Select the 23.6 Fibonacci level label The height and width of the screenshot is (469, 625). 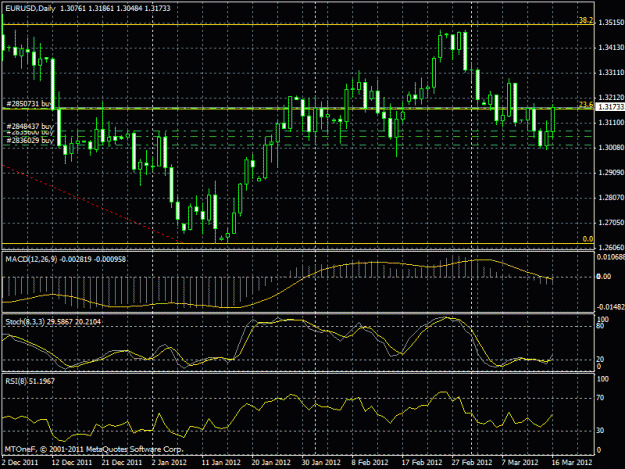click(x=586, y=104)
